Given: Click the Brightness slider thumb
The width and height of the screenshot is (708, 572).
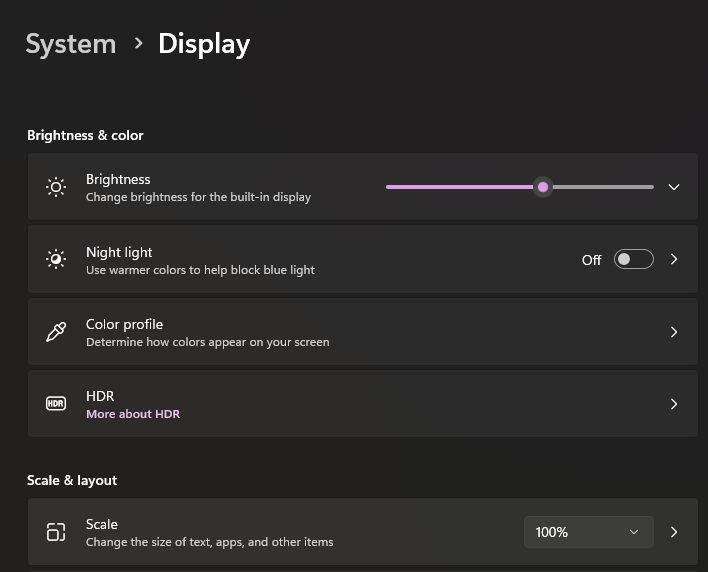Looking at the screenshot, I should 543,187.
